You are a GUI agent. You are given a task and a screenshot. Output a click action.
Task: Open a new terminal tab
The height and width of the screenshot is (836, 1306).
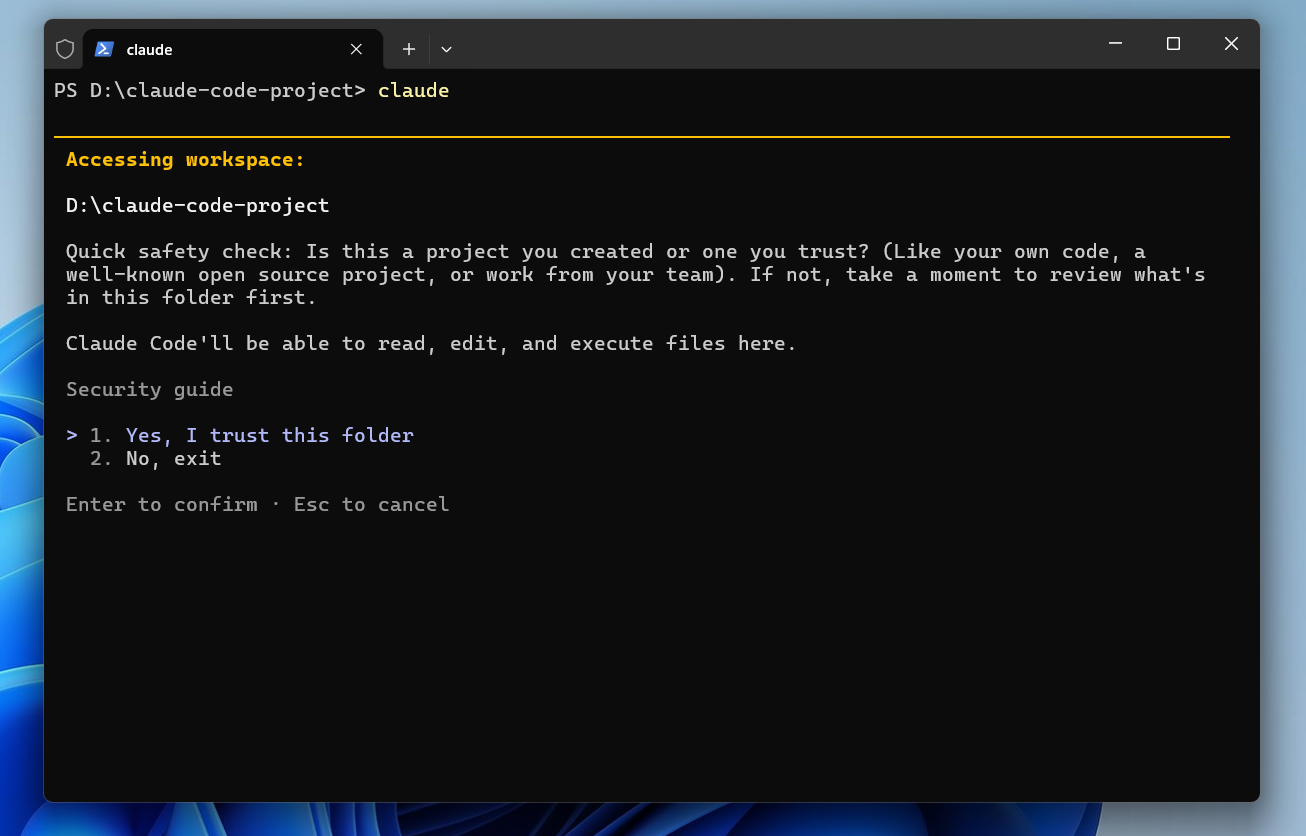[x=408, y=49]
